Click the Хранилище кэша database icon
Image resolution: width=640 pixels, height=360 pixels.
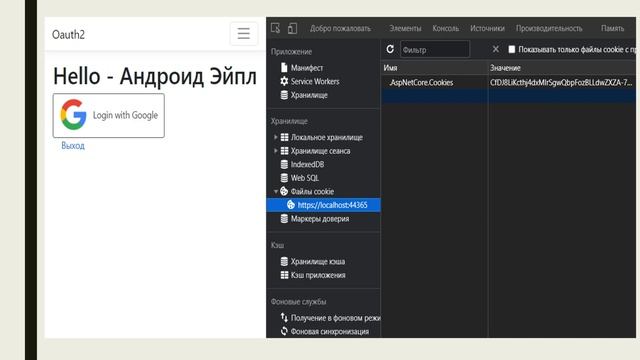[x=284, y=261]
